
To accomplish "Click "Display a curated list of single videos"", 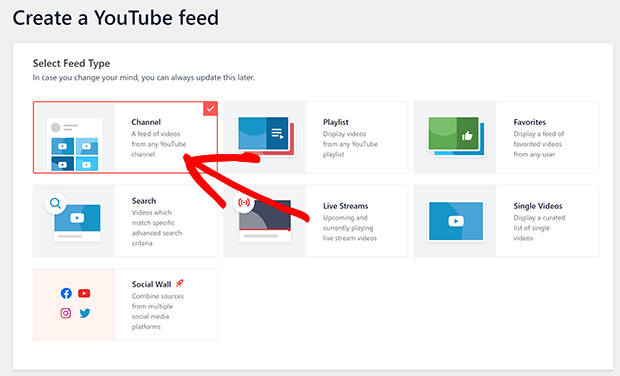I will (x=539, y=228).
